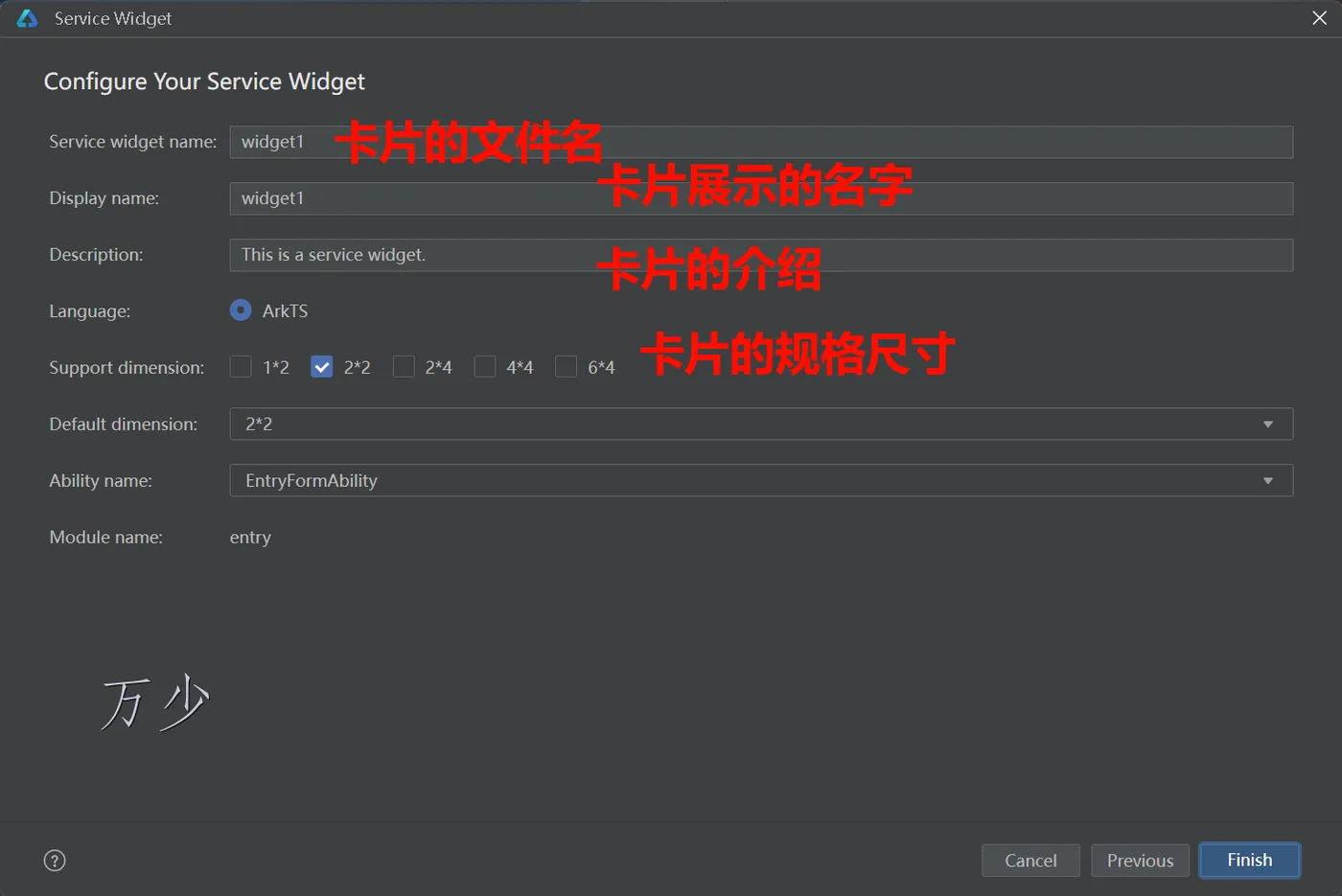Go back with the Previous button

coord(1140,861)
